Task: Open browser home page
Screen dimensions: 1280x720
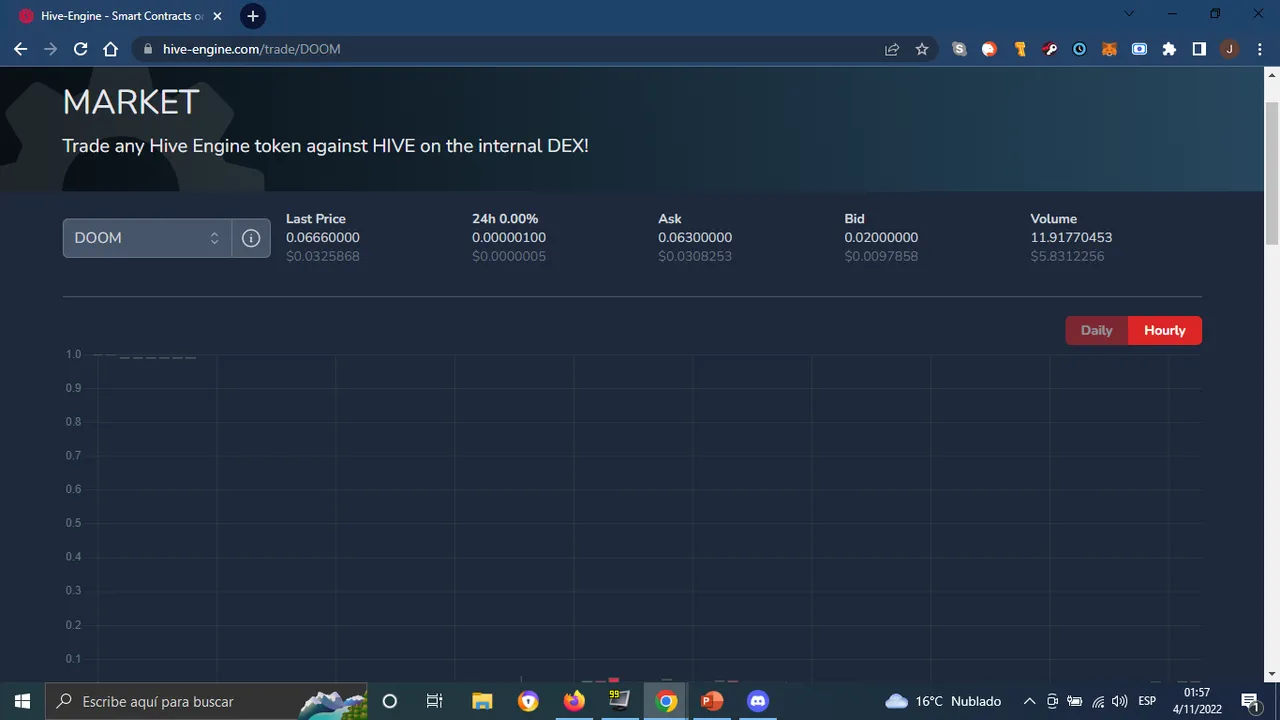Action: (111, 49)
